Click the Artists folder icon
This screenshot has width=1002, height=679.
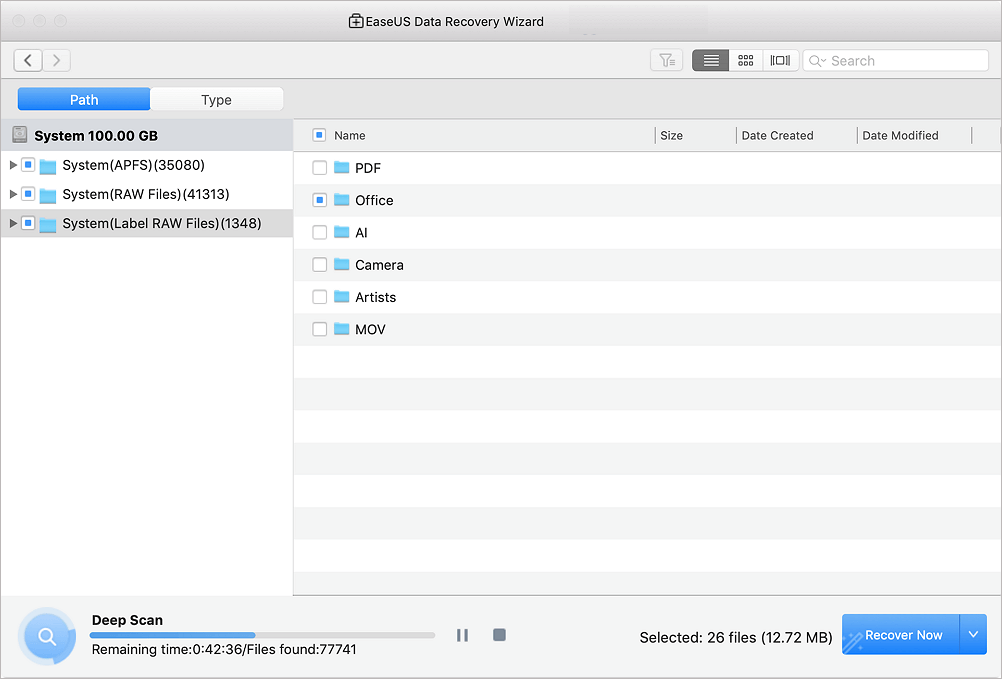pos(342,296)
